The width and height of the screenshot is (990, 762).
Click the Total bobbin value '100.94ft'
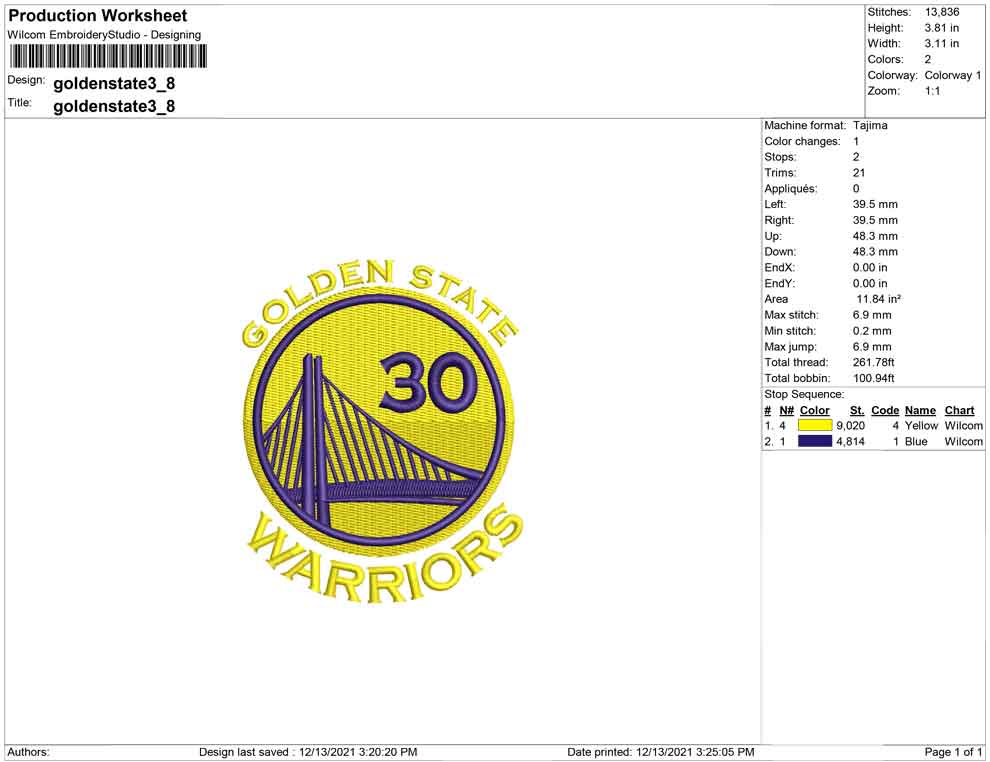874,378
